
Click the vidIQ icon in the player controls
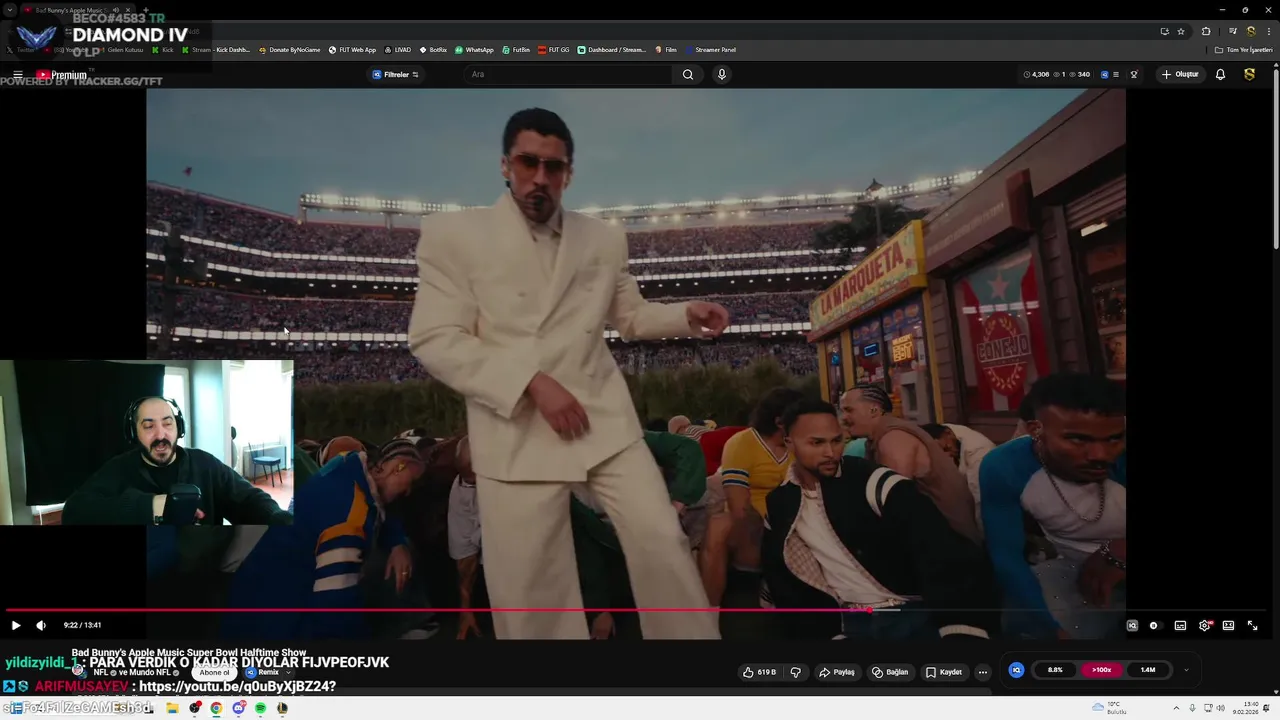[1132, 625]
